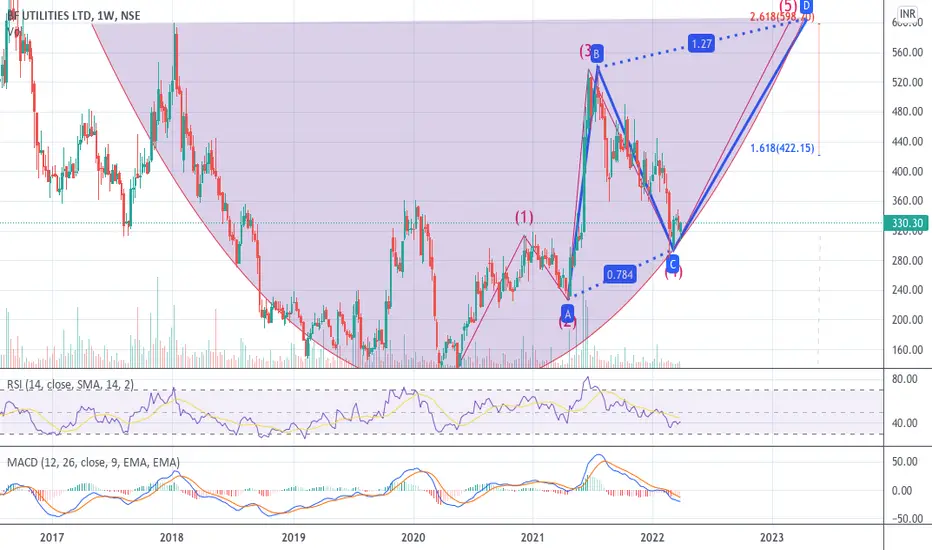Image resolution: width=932 pixels, height=550 pixels.
Task: Select the RSI indicator legend
Action: pyautogui.click(x=70, y=385)
